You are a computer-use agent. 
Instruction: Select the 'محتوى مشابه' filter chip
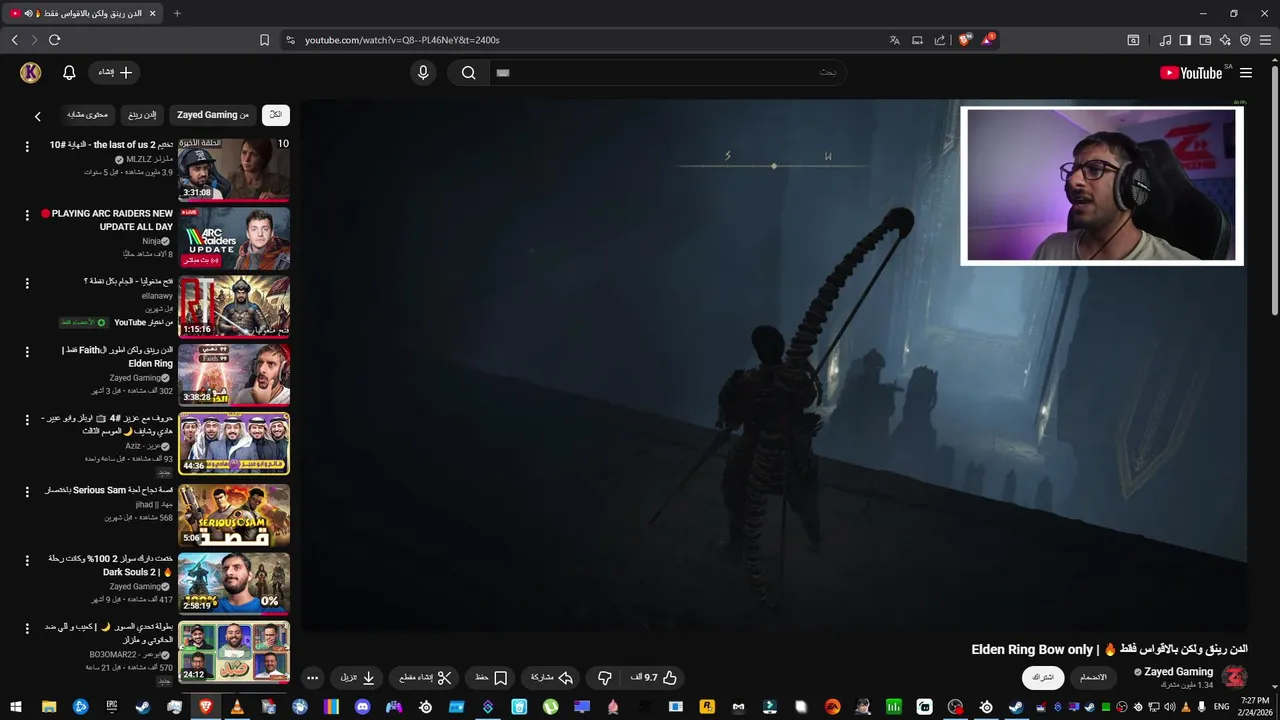(87, 115)
